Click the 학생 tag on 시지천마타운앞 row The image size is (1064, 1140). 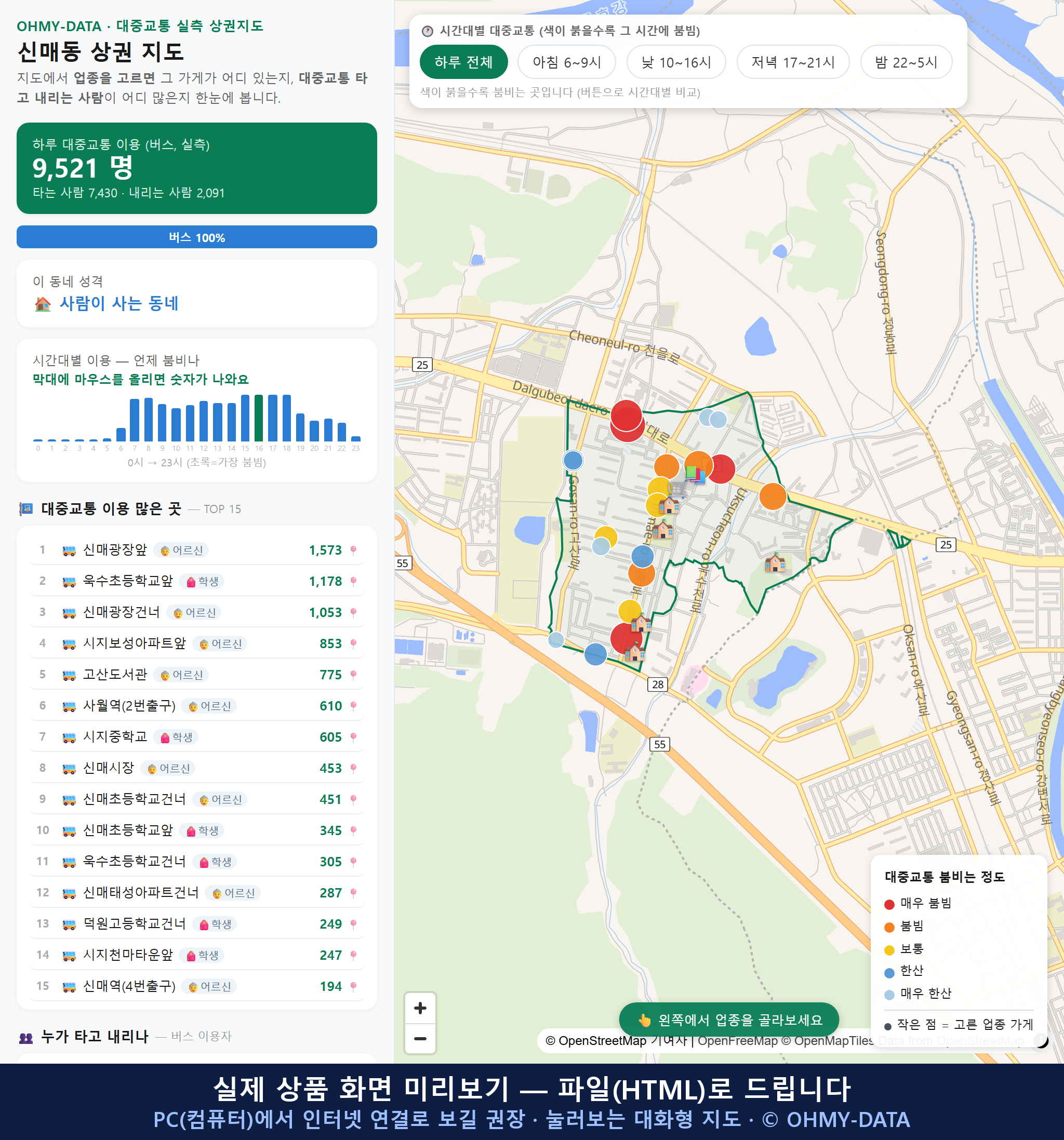click(202, 955)
